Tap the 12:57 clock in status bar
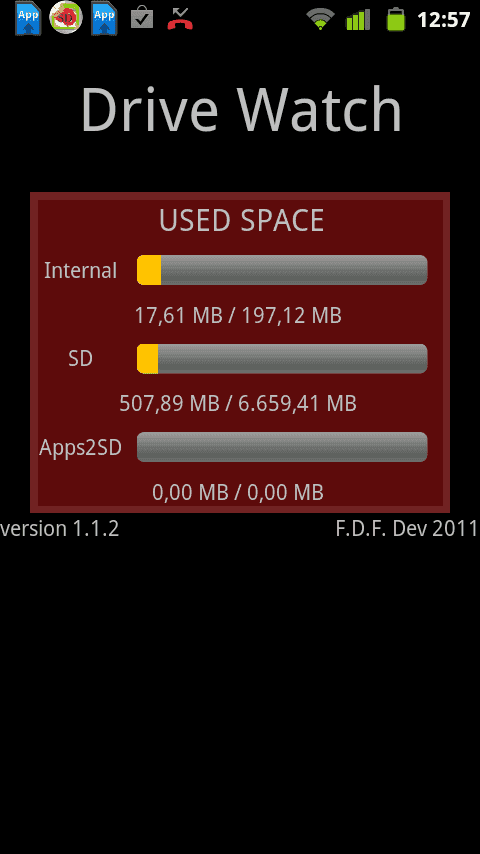The width and height of the screenshot is (480, 854). 443,20
